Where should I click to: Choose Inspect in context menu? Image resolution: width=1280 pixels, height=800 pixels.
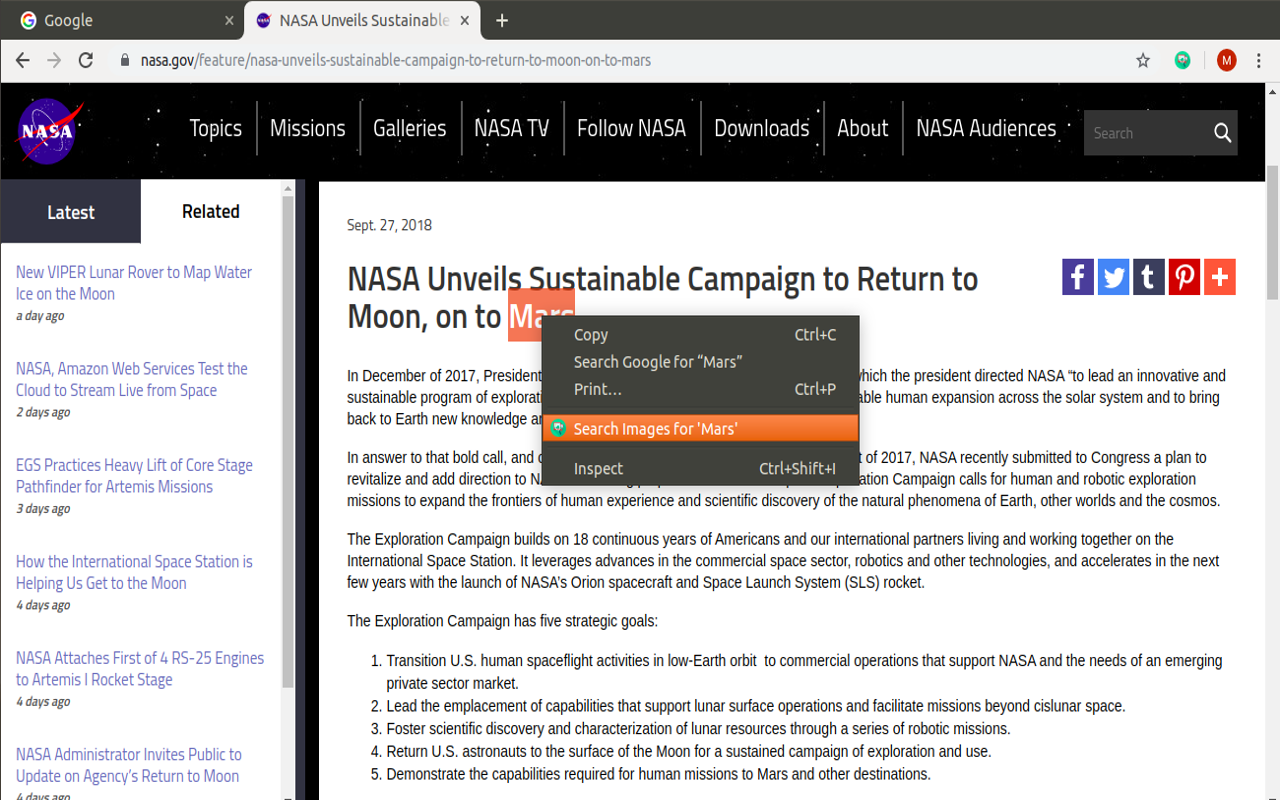(700, 468)
